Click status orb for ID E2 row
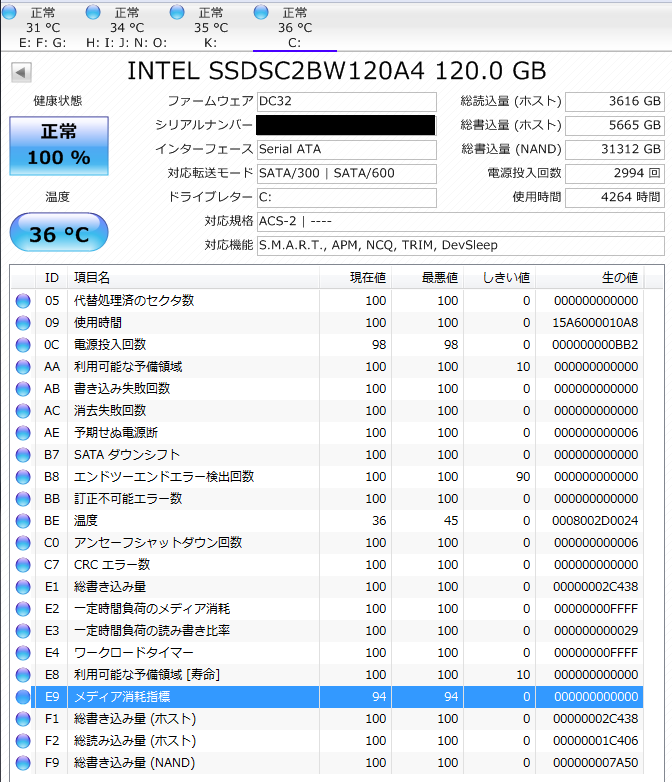Viewport: 672px width, 782px height. click(x=23, y=608)
